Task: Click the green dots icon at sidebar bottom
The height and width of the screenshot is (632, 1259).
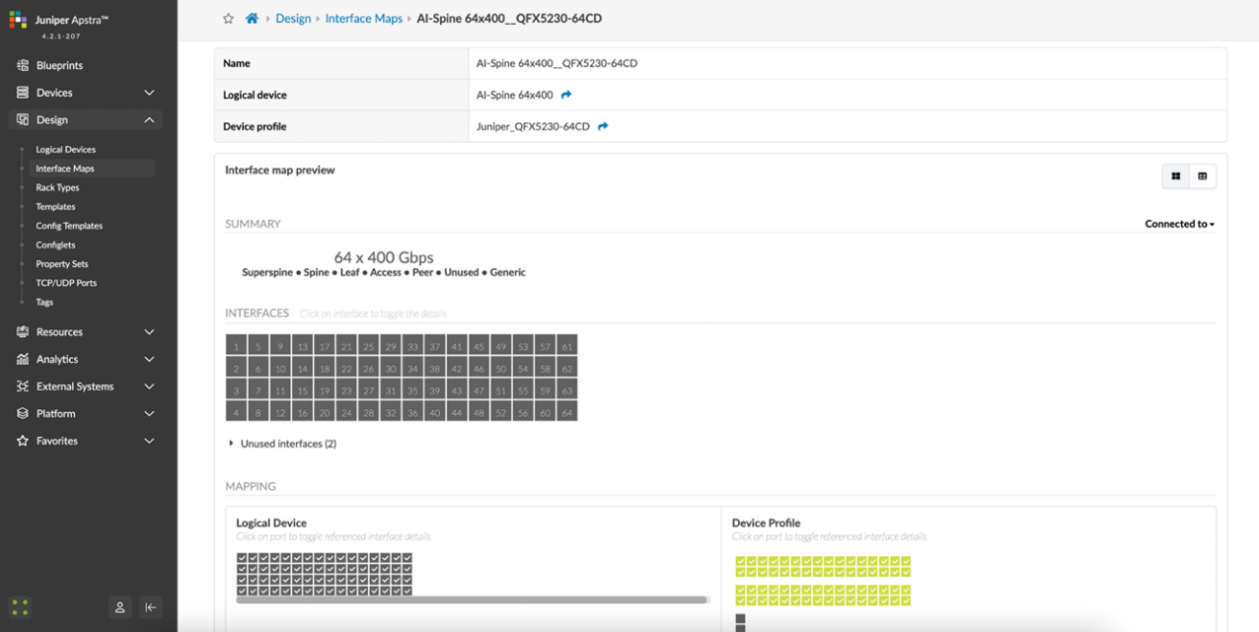Action: [20, 607]
